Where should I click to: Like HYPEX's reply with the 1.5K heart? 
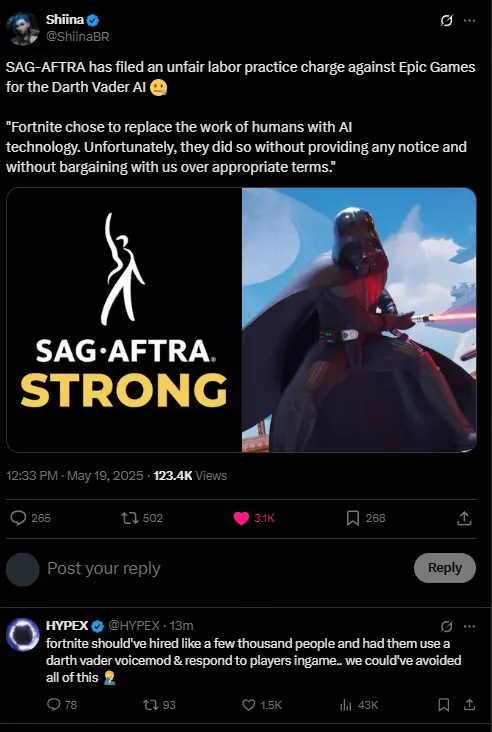(249, 704)
